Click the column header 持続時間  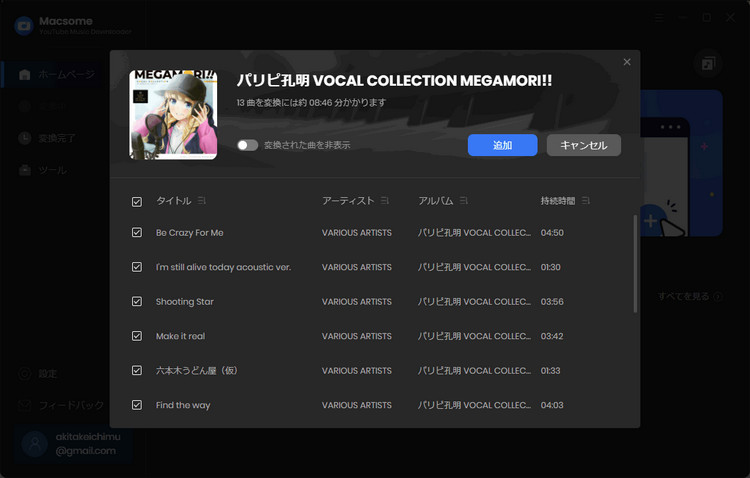(x=558, y=200)
